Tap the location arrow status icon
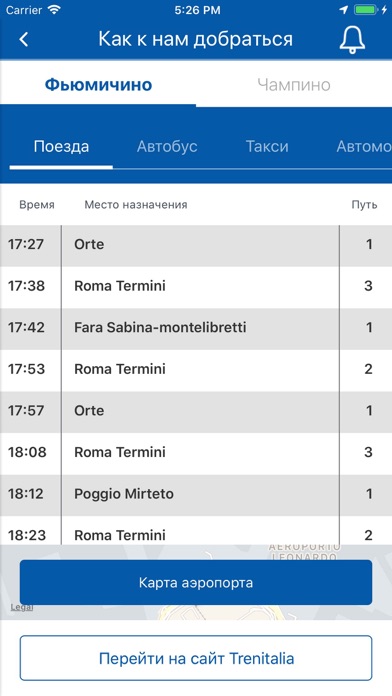Image resolution: width=392 pixels, height=696 pixels. pyautogui.click(x=344, y=10)
